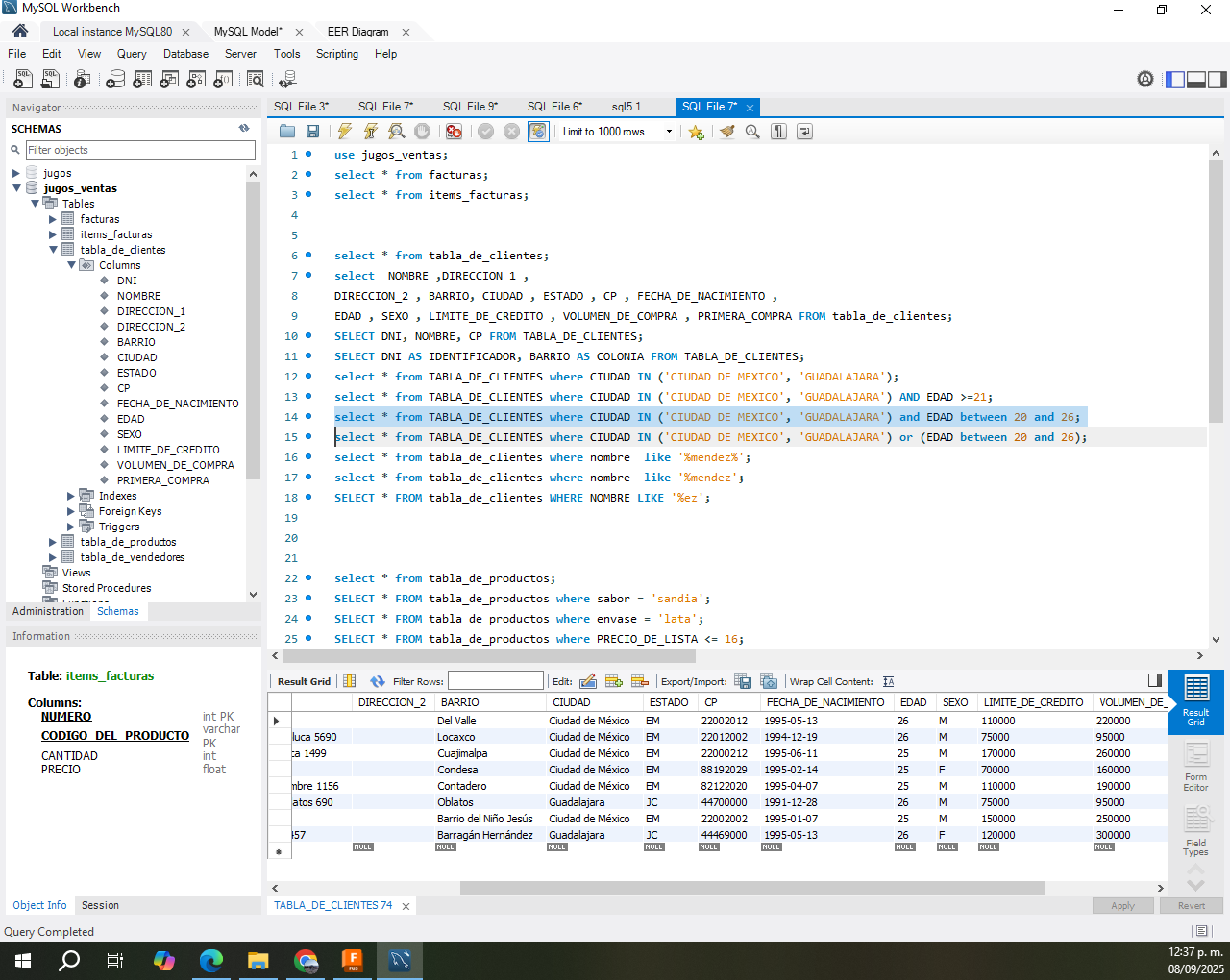Stop the running query icon
This screenshot has height=980, width=1230.
point(422,132)
